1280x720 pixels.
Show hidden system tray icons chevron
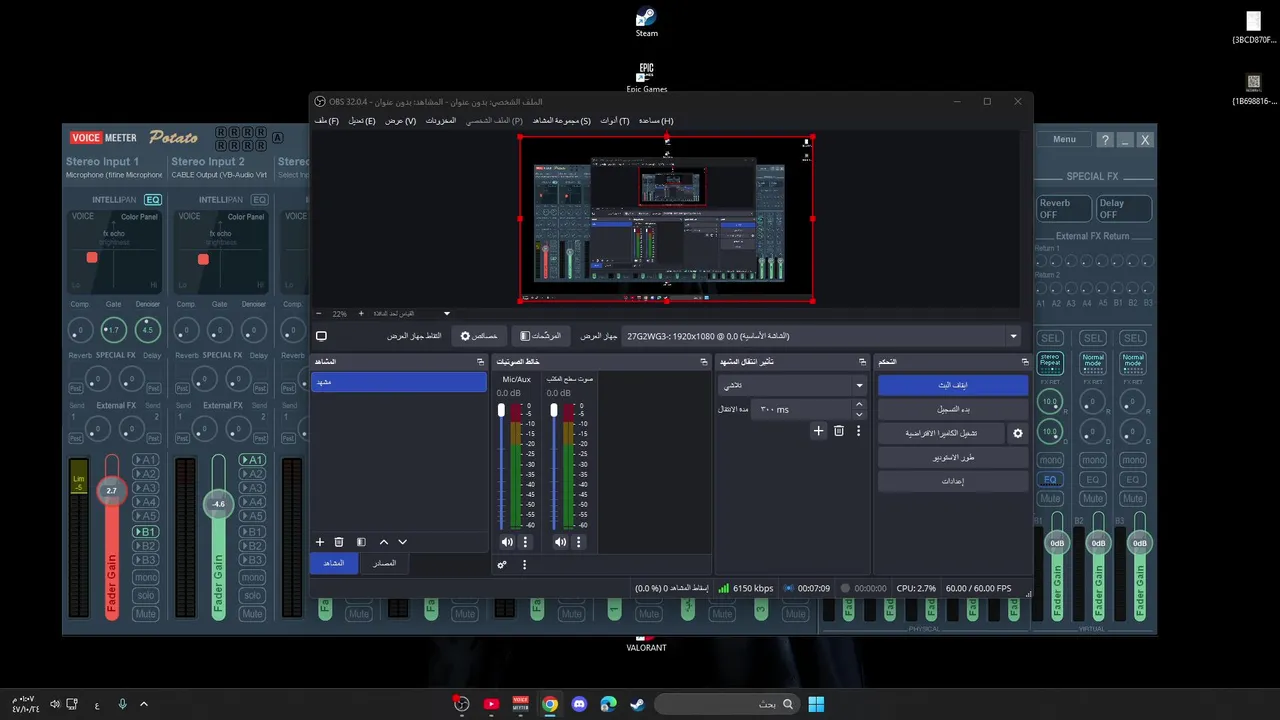pos(144,704)
